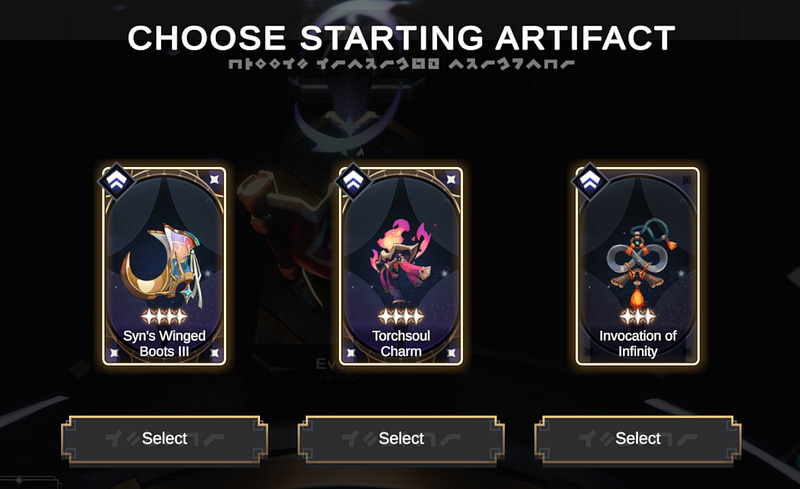Click the runic subtitle under the heading
The image size is (800, 489).
pyautogui.click(x=401, y=64)
